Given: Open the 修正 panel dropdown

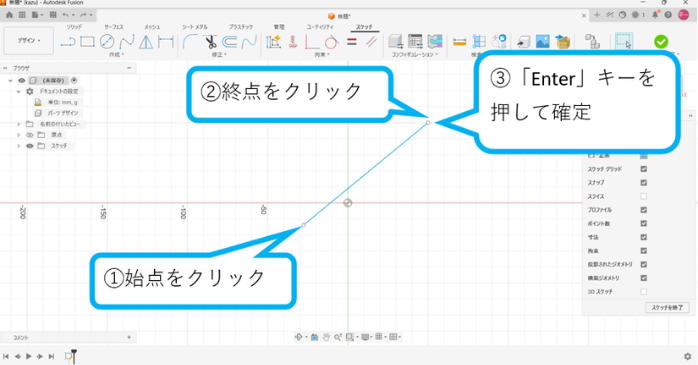Looking at the screenshot, I should coord(219,55).
